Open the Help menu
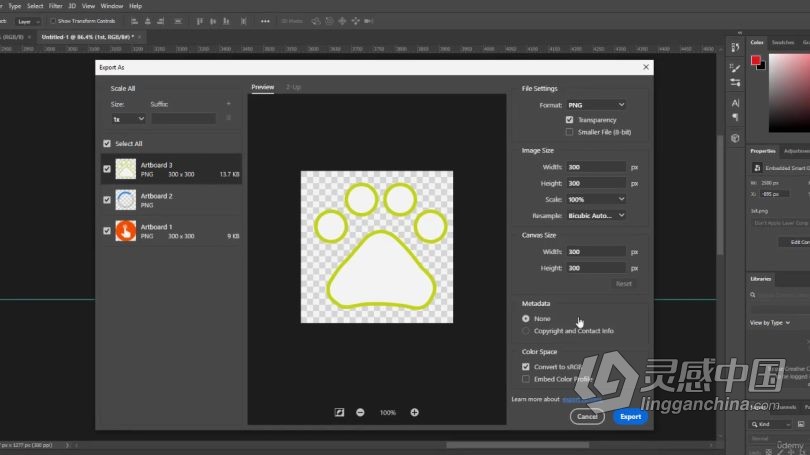Screen dimensions: 810x455 (x=135, y=6)
